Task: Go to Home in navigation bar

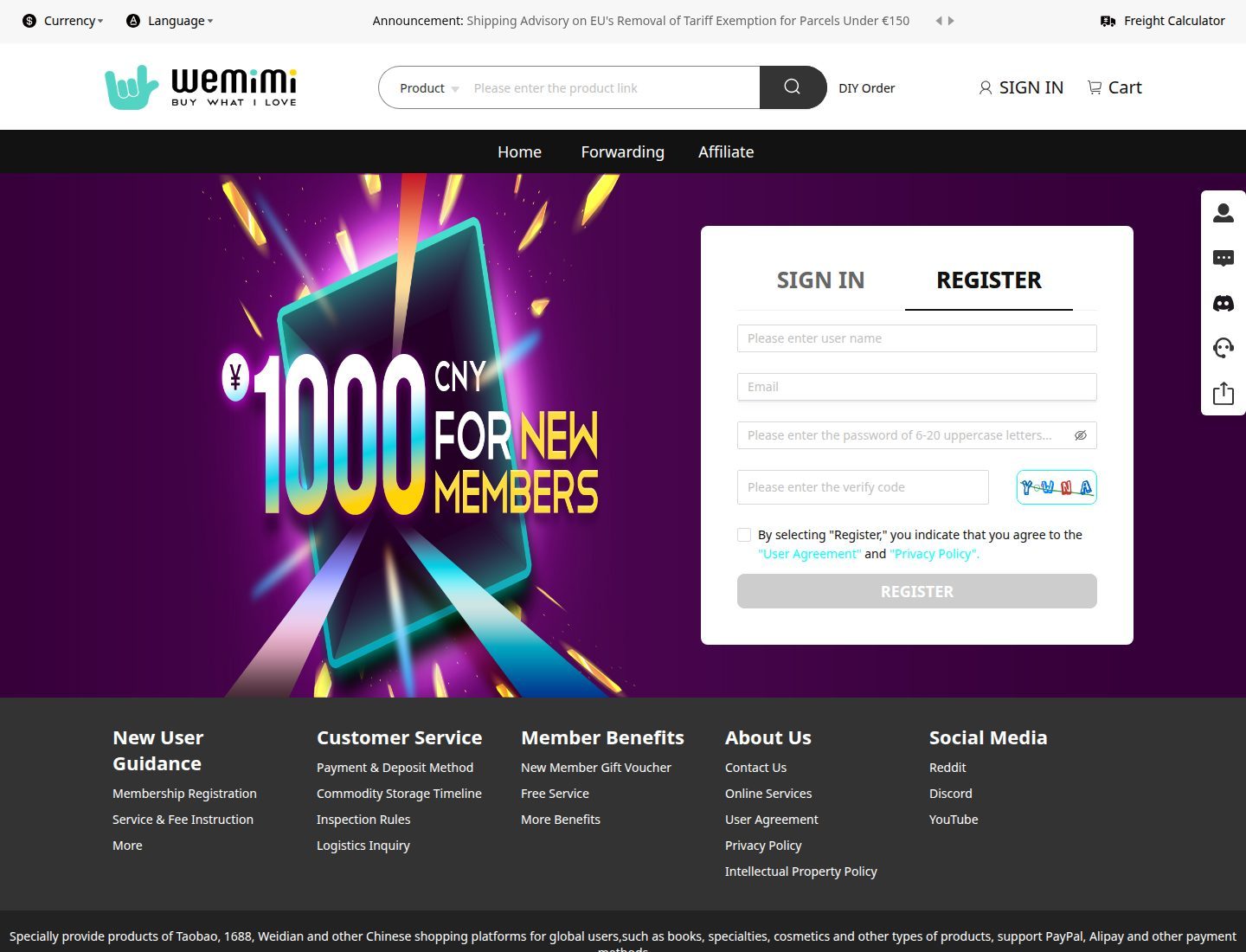Action: coord(519,152)
